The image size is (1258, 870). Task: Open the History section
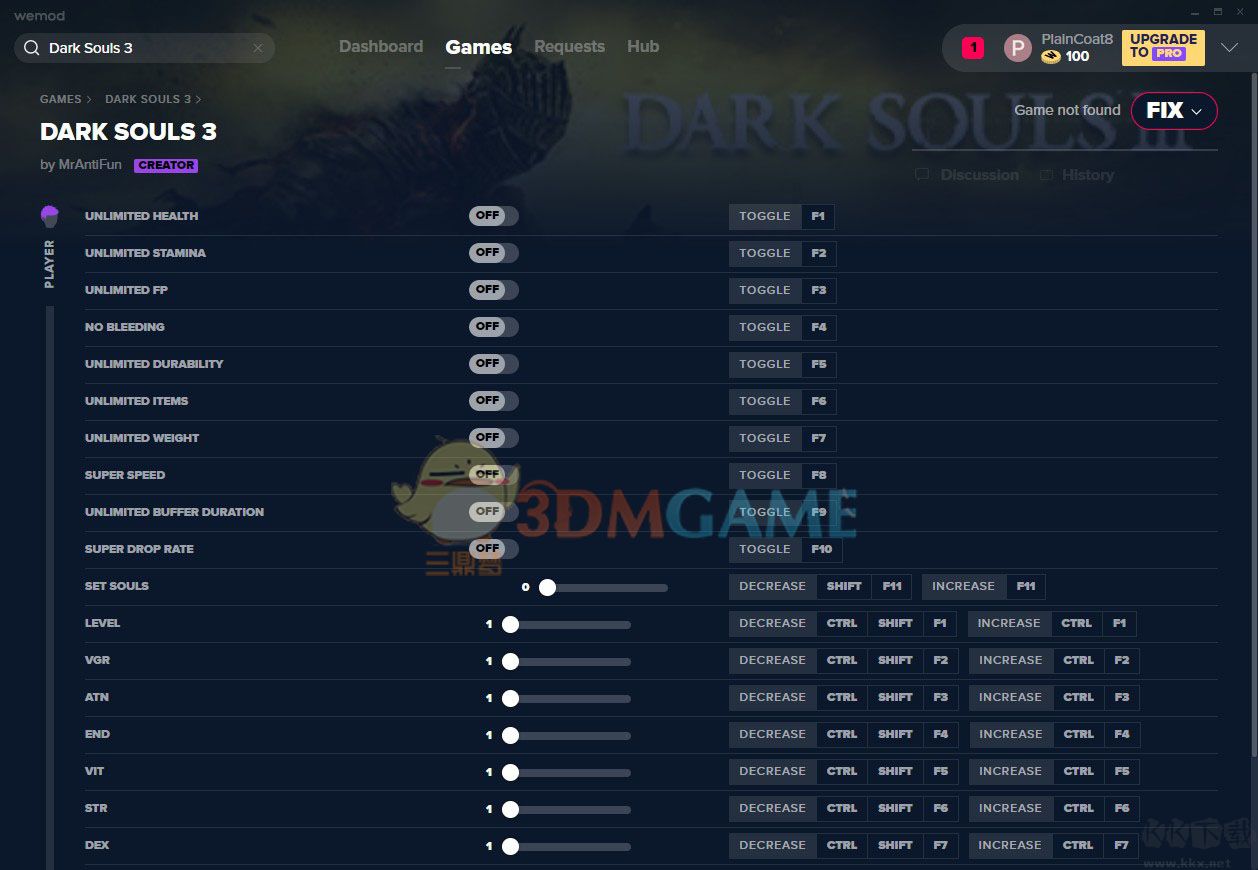(x=1076, y=175)
